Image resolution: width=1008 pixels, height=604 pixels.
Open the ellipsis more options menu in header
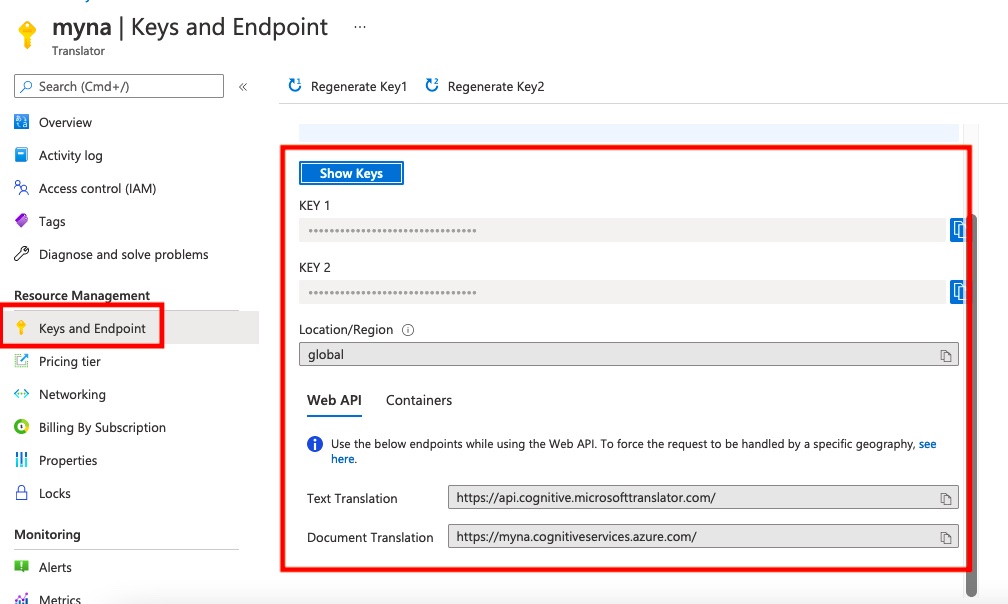[x=360, y=27]
